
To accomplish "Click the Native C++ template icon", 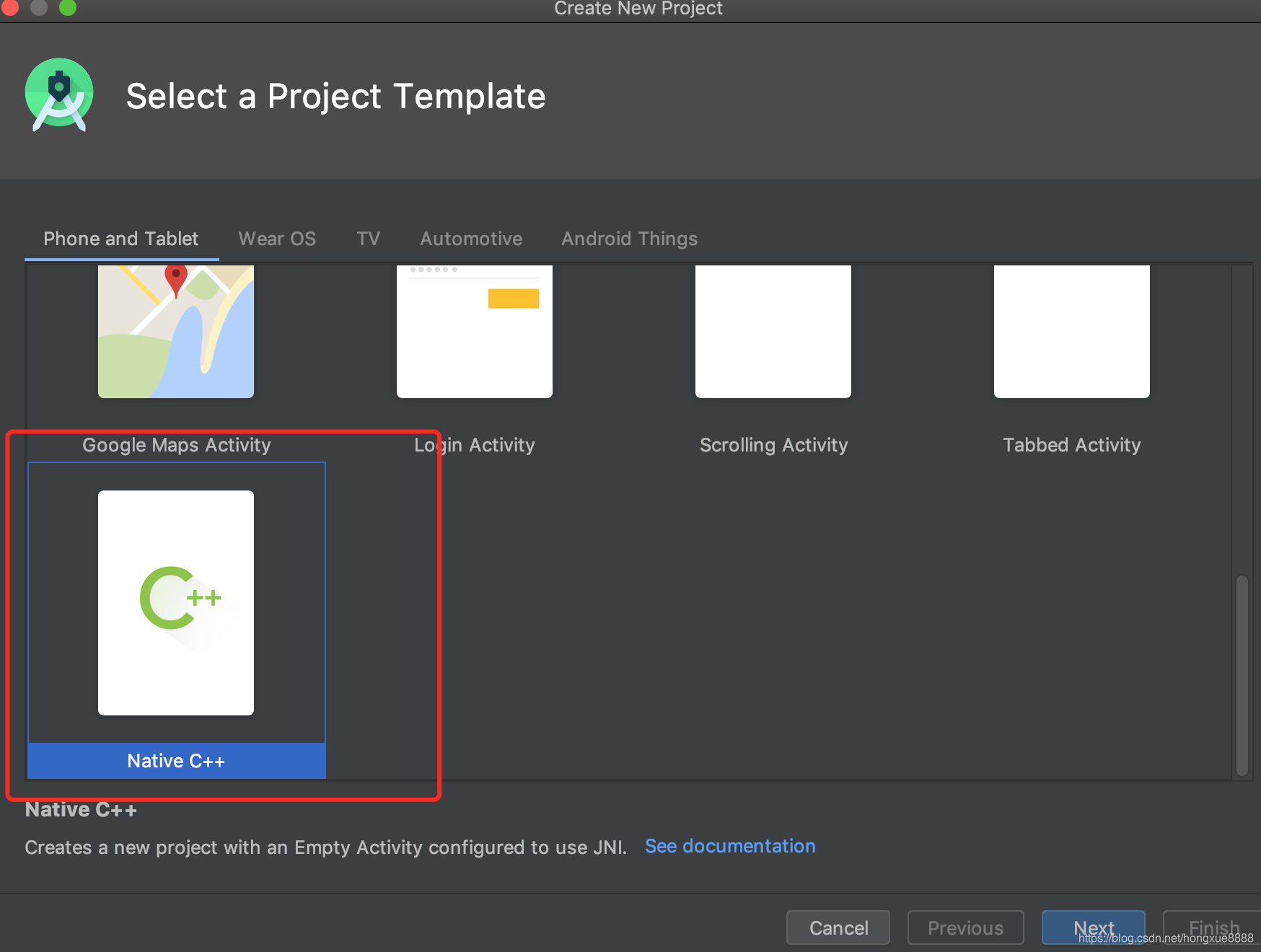I will click(176, 603).
